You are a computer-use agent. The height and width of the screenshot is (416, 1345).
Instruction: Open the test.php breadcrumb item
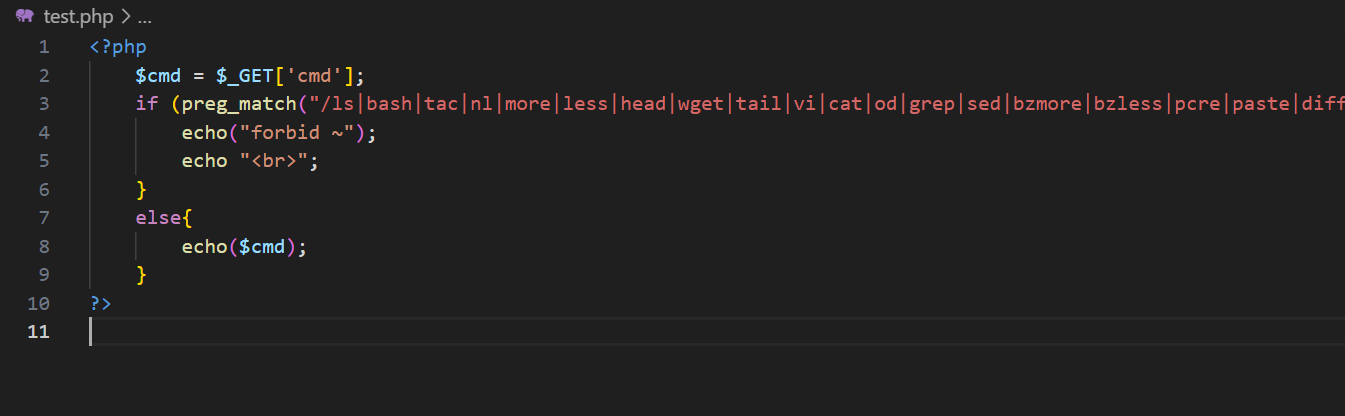pyautogui.click(x=79, y=16)
